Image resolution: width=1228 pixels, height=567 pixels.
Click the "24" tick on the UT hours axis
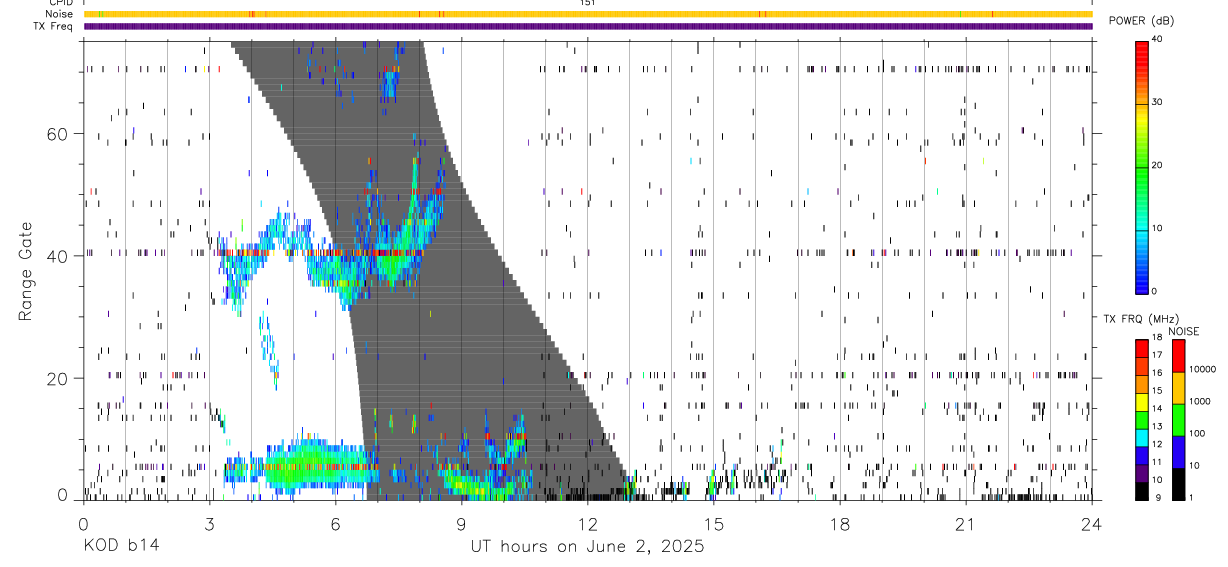(x=1092, y=522)
